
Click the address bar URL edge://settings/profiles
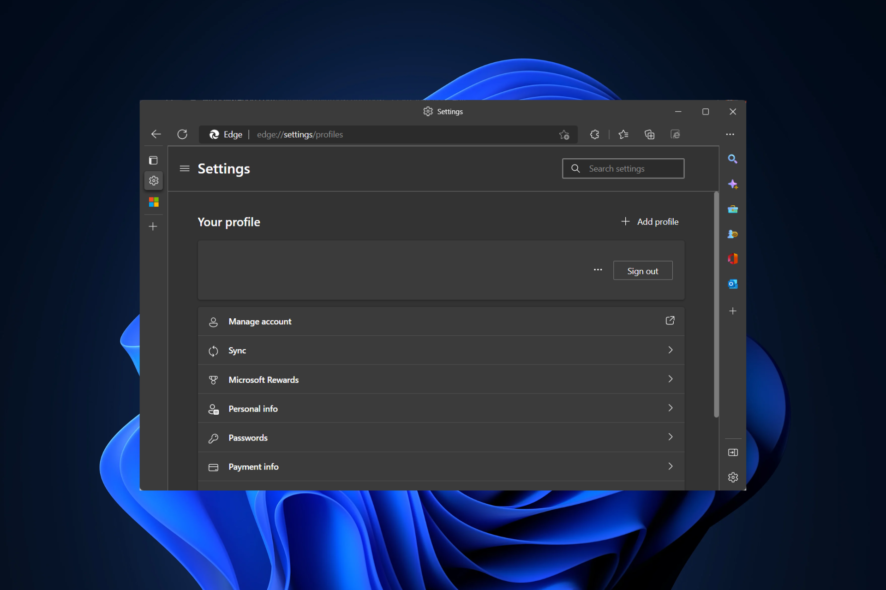(x=300, y=135)
